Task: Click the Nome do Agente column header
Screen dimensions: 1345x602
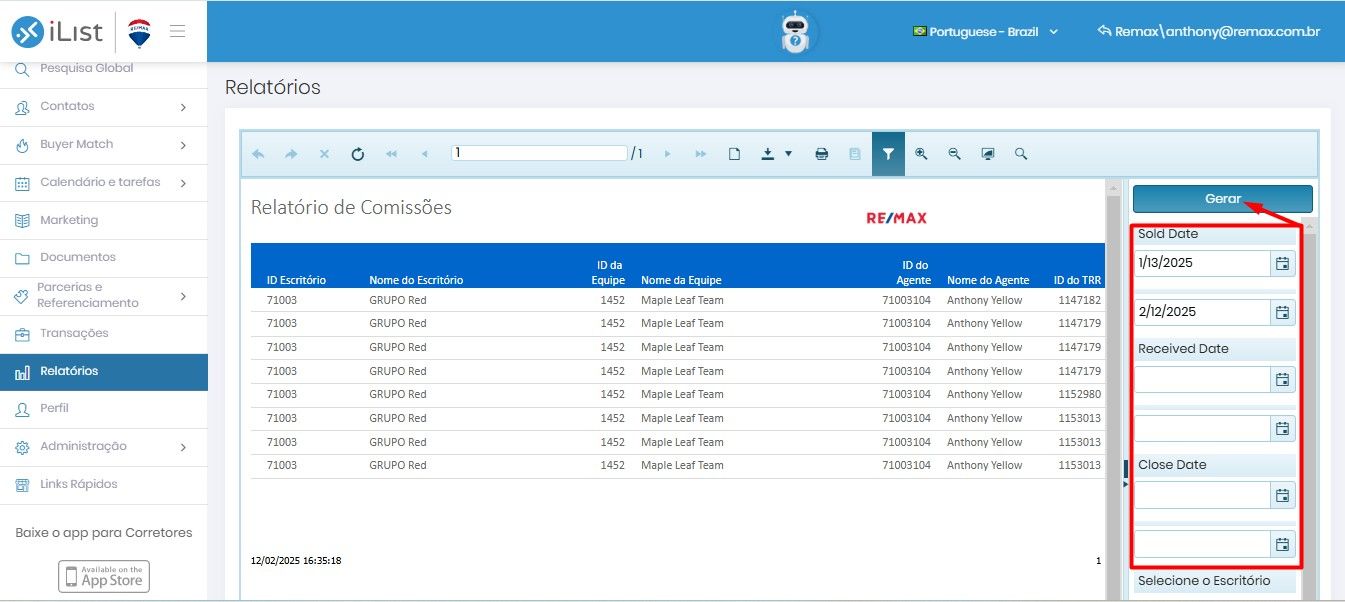Action: tap(988, 281)
